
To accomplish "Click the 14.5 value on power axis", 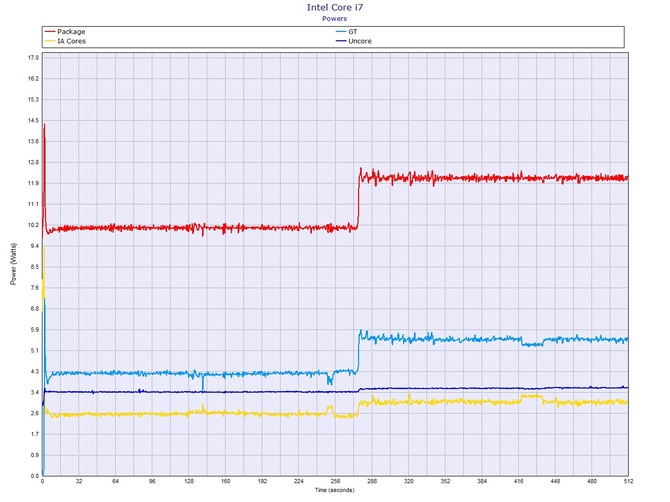I will [33, 120].
